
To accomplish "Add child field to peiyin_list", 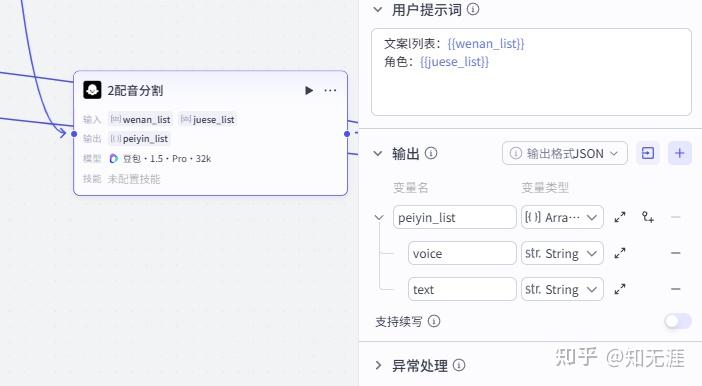I will (648, 217).
